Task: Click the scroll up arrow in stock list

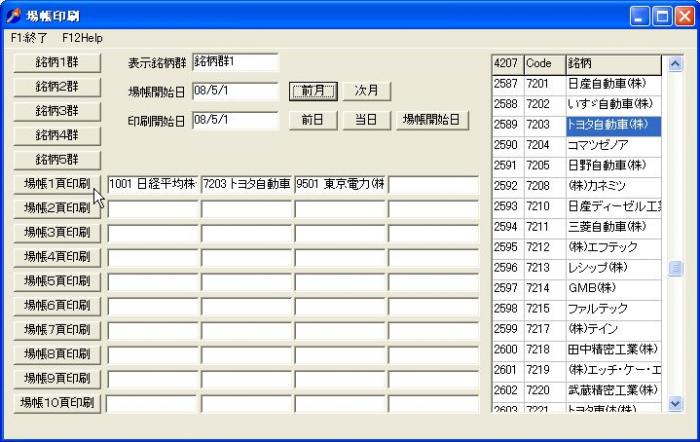Action: (x=674, y=63)
